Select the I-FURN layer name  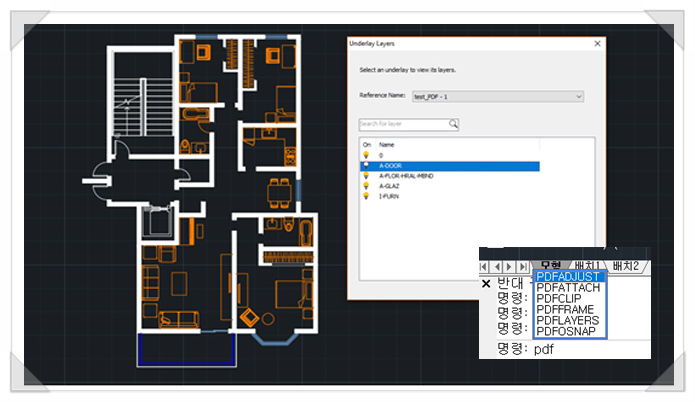[x=389, y=196]
